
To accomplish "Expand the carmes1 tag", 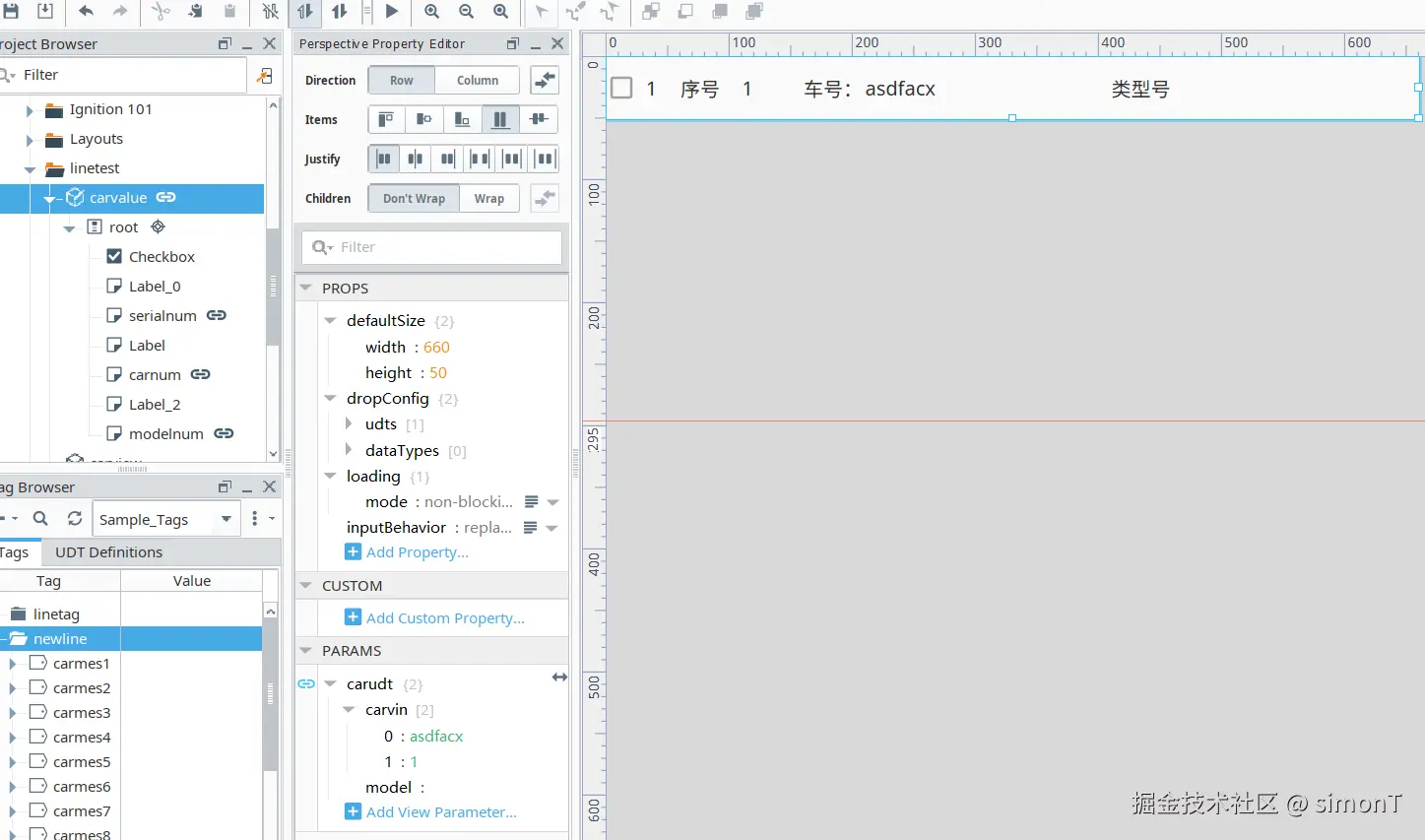I will [13, 664].
